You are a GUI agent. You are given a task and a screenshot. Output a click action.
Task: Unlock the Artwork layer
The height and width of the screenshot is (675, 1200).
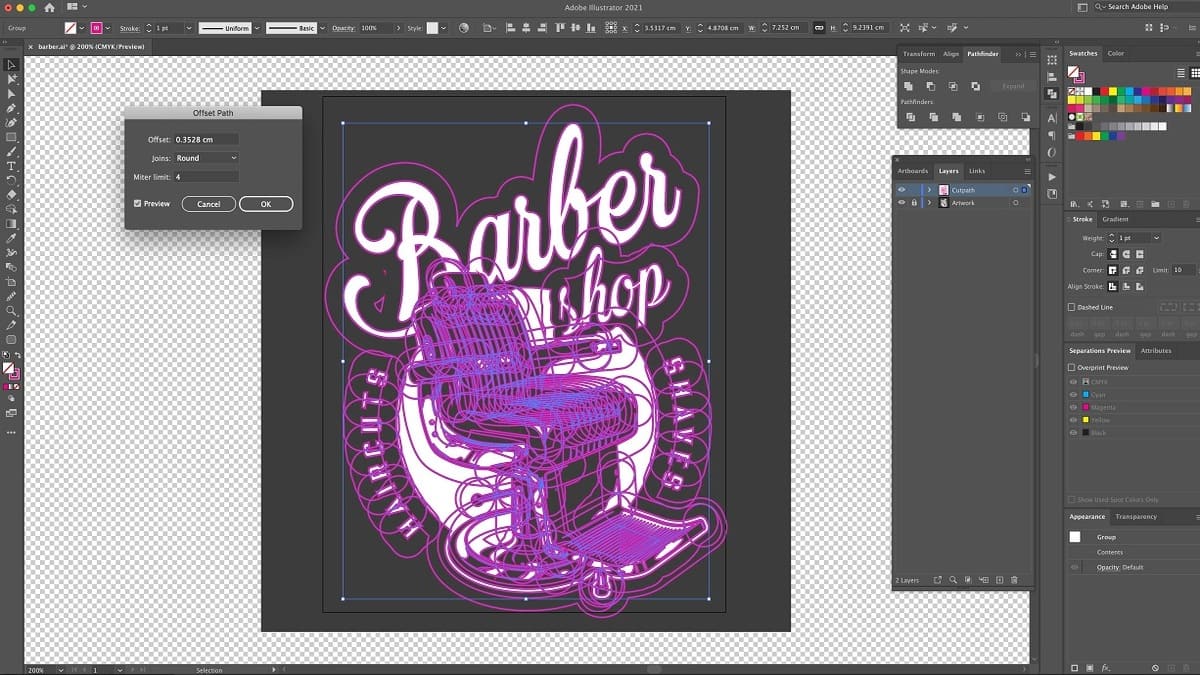click(915, 202)
